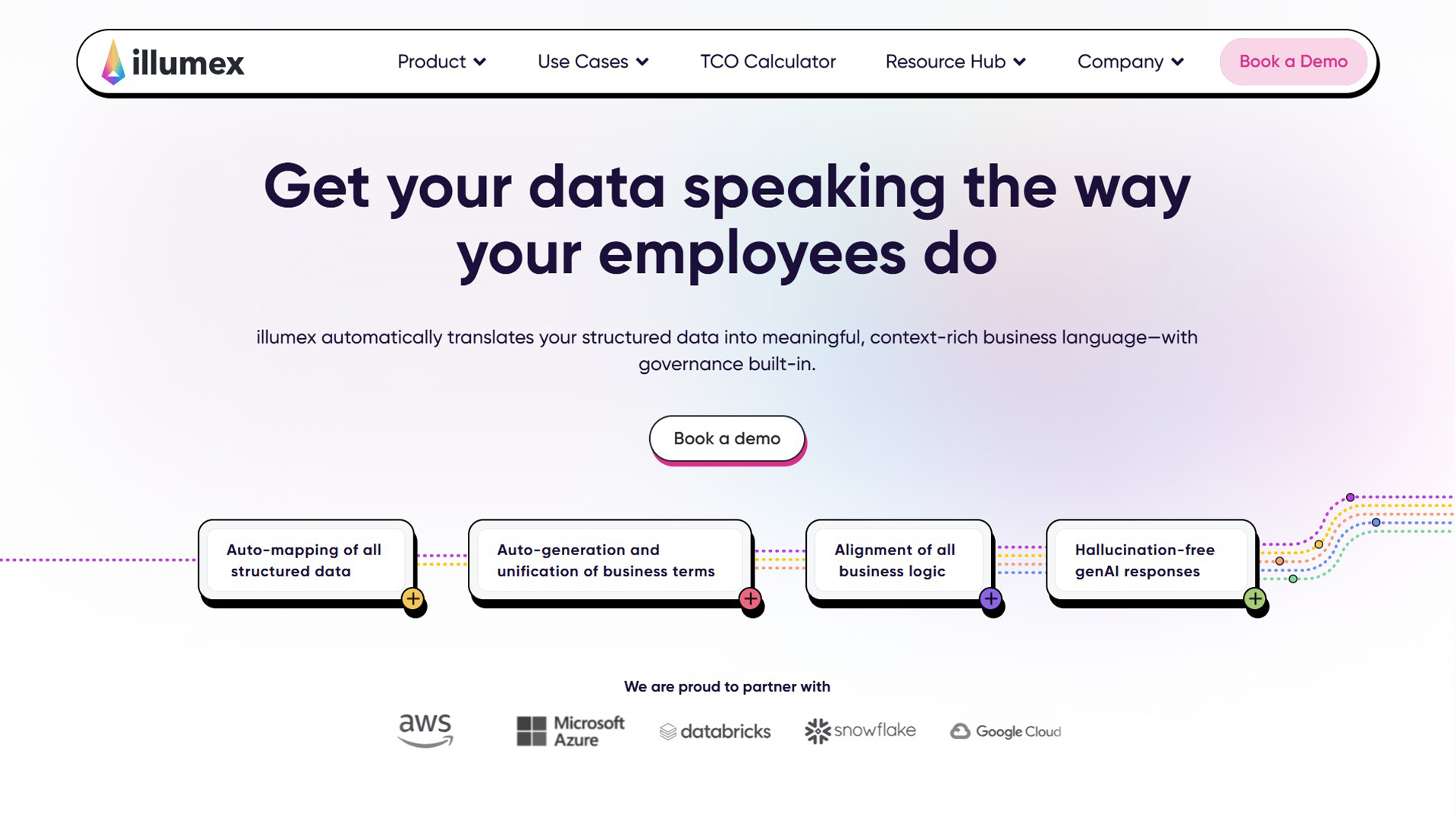Select the Alignment of all business logic card

pos(899,560)
